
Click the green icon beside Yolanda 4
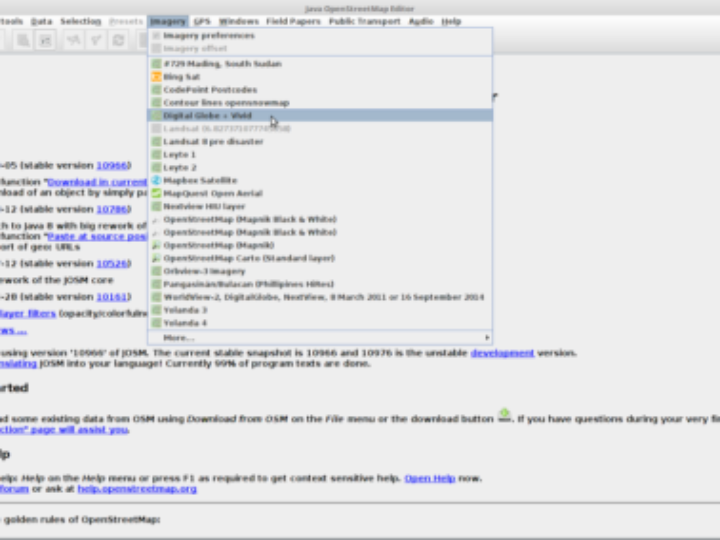click(x=156, y=323)
